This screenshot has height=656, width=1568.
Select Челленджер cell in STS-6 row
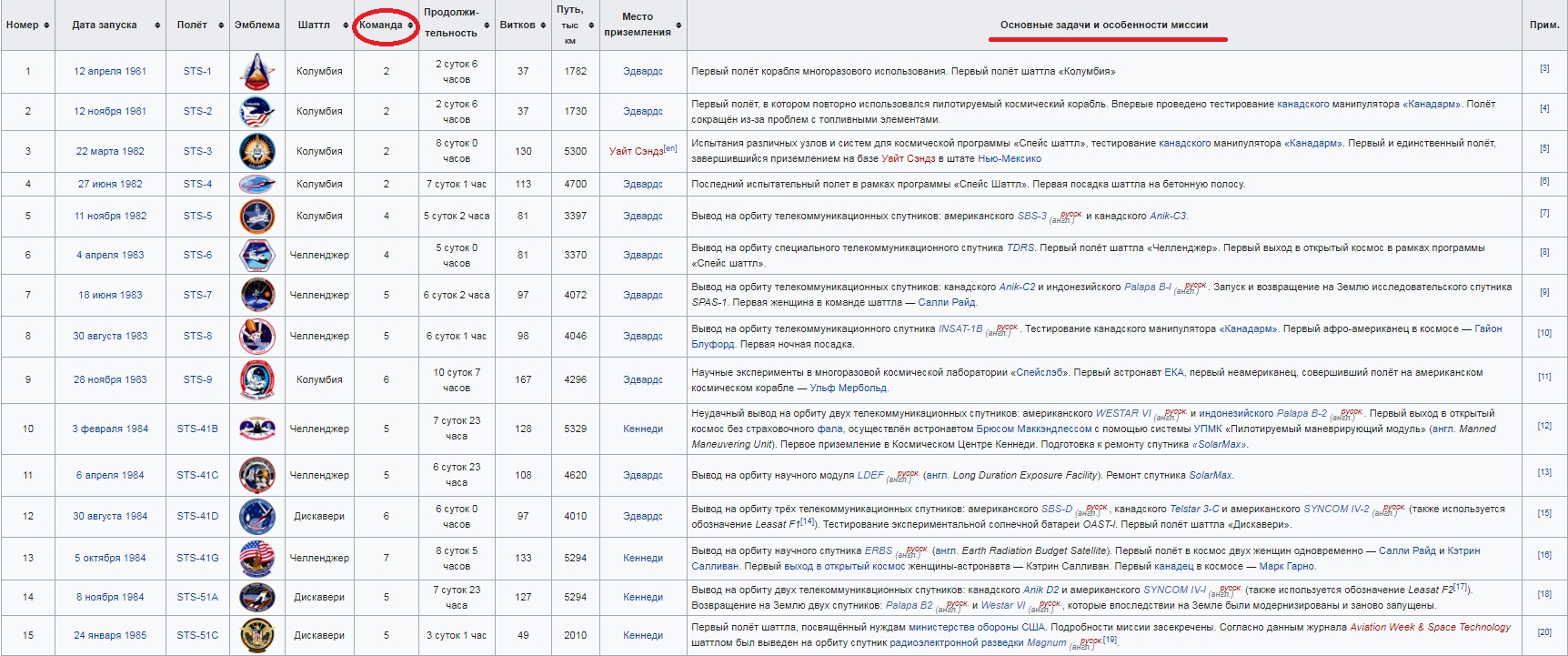(319, 256)
